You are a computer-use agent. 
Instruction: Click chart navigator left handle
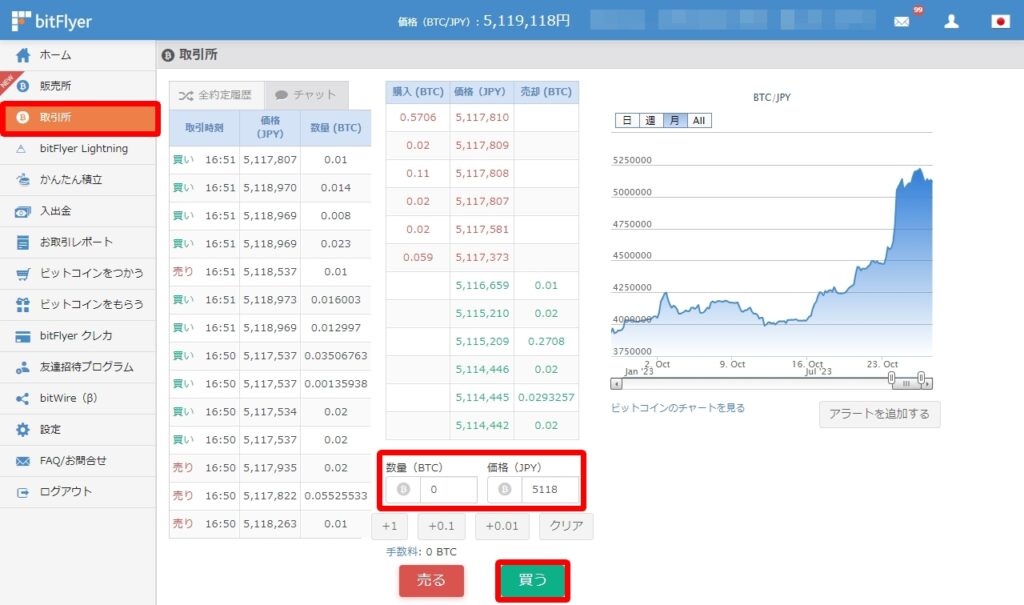891,378
